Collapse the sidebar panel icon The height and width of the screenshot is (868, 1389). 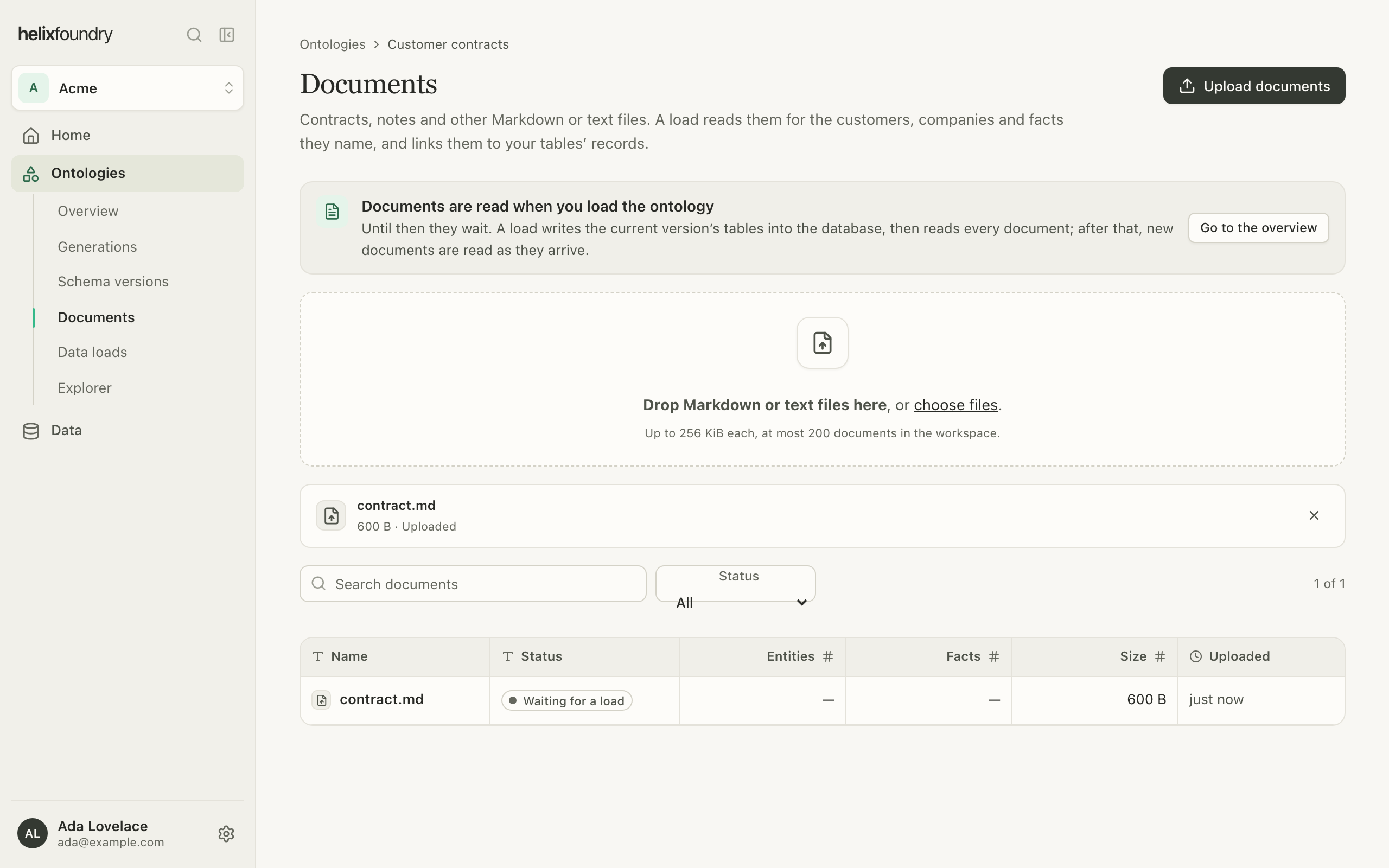click(x=227, y=35)
